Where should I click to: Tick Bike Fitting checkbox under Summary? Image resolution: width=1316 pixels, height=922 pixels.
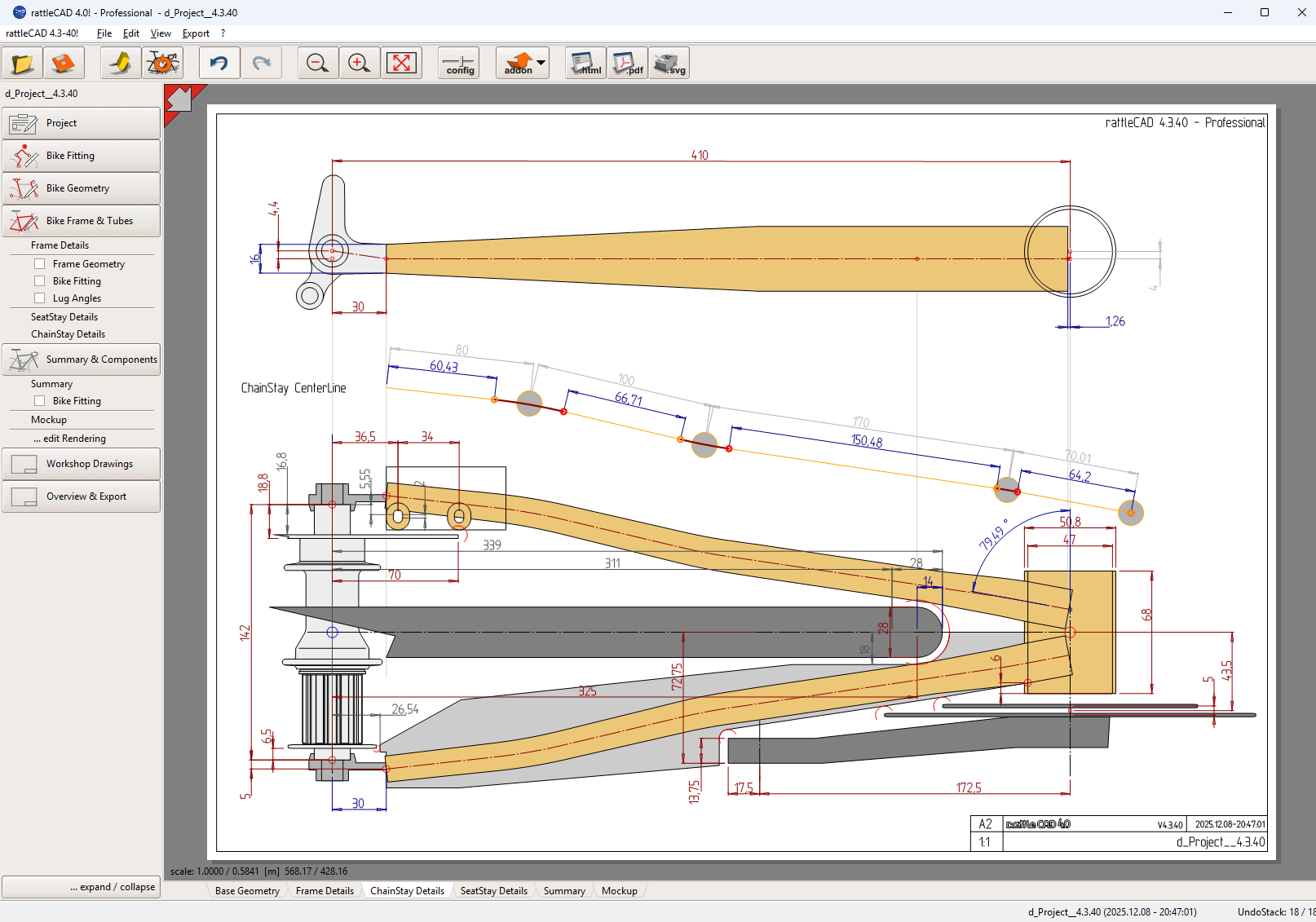[x=39, y=401]
